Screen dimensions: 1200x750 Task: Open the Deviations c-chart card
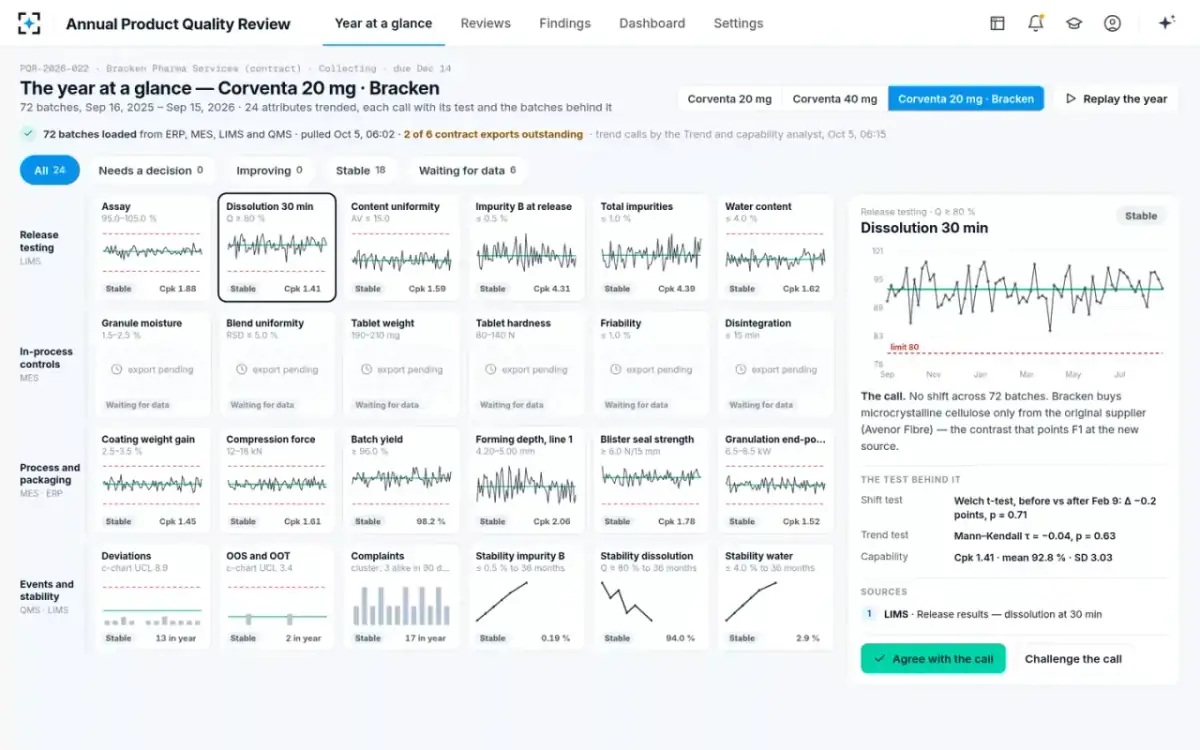152,597
